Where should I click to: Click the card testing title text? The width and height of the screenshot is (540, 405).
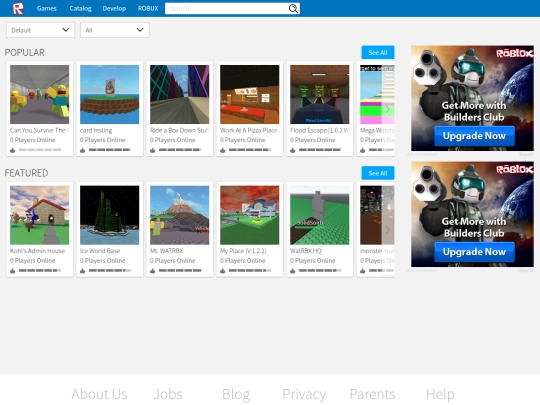tap(96, 131)
